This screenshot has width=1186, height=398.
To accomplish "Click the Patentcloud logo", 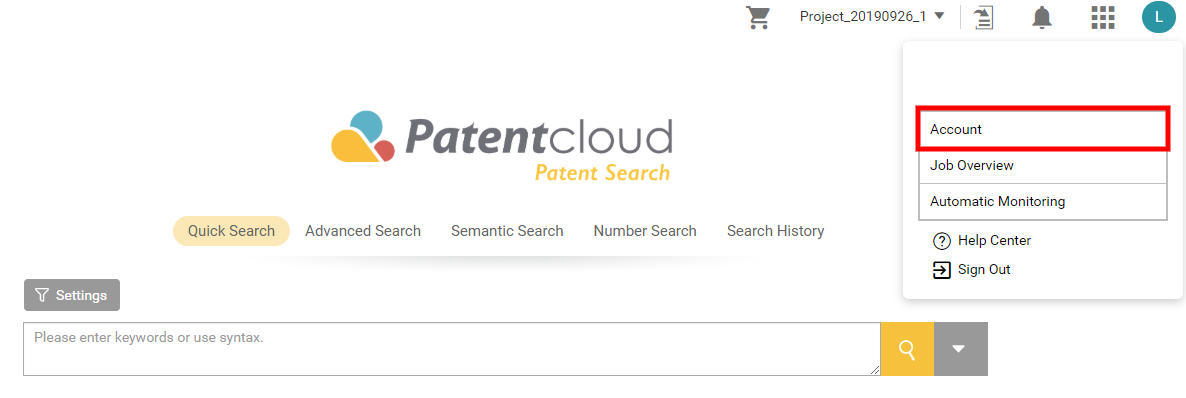I will [x=501, y=145].
